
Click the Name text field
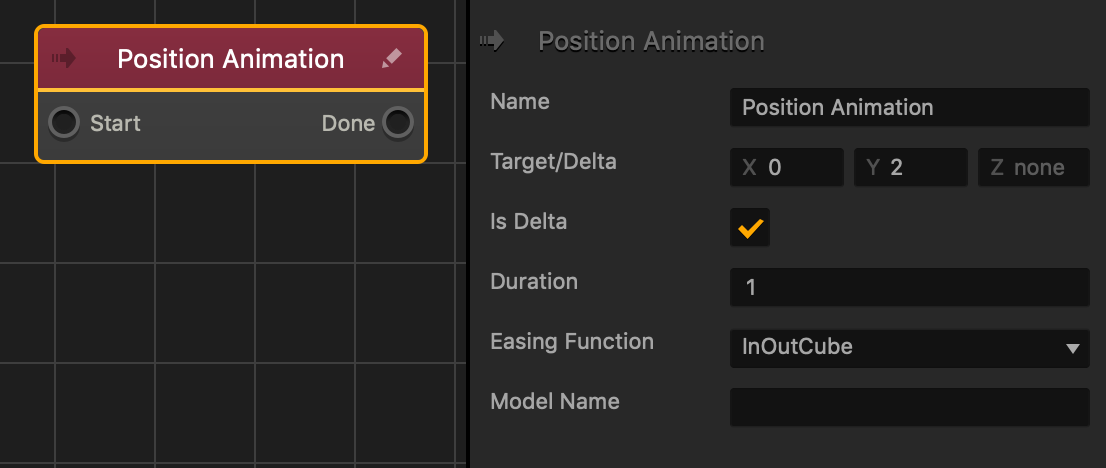click(909, 107)
